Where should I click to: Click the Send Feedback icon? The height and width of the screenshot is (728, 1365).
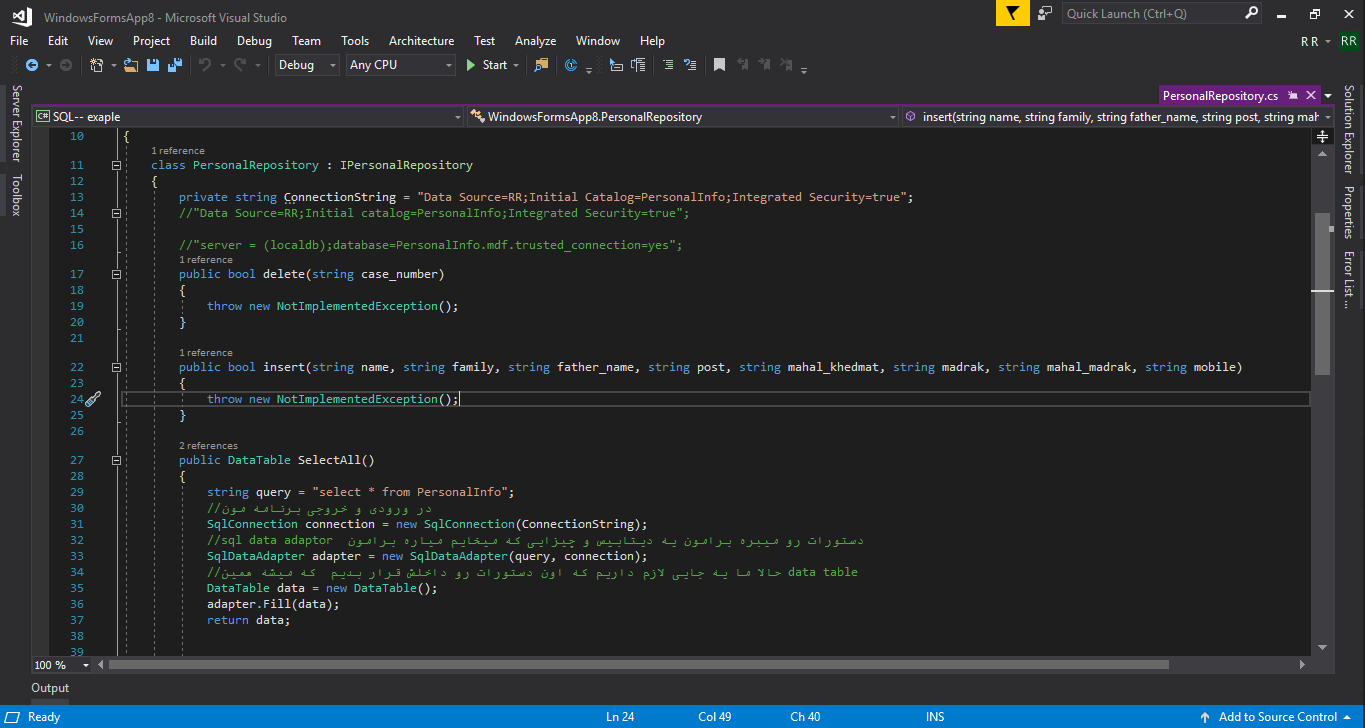click(1045, 13)
